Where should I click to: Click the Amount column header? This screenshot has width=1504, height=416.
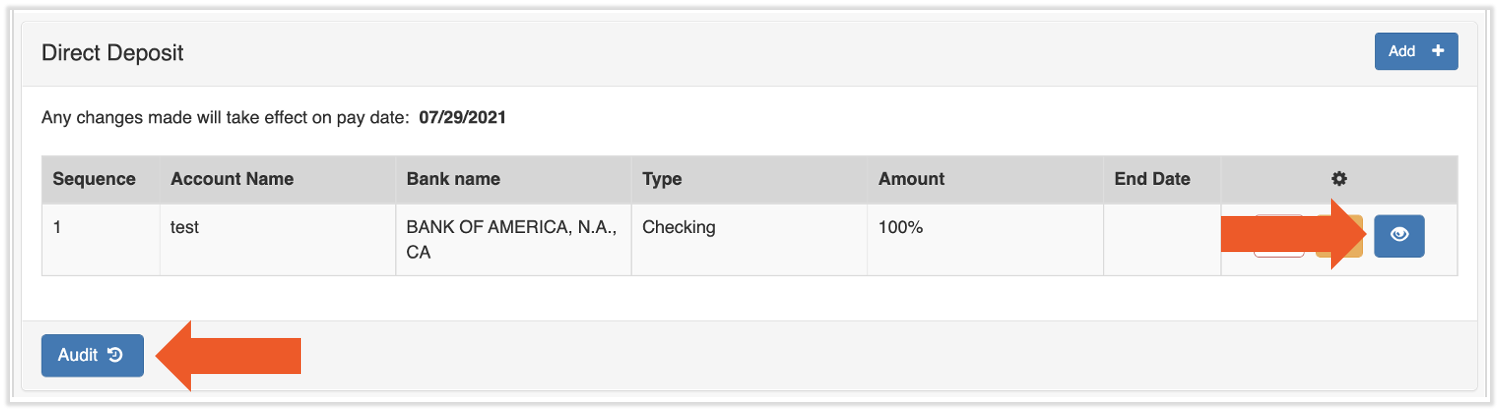click(911, 179)
